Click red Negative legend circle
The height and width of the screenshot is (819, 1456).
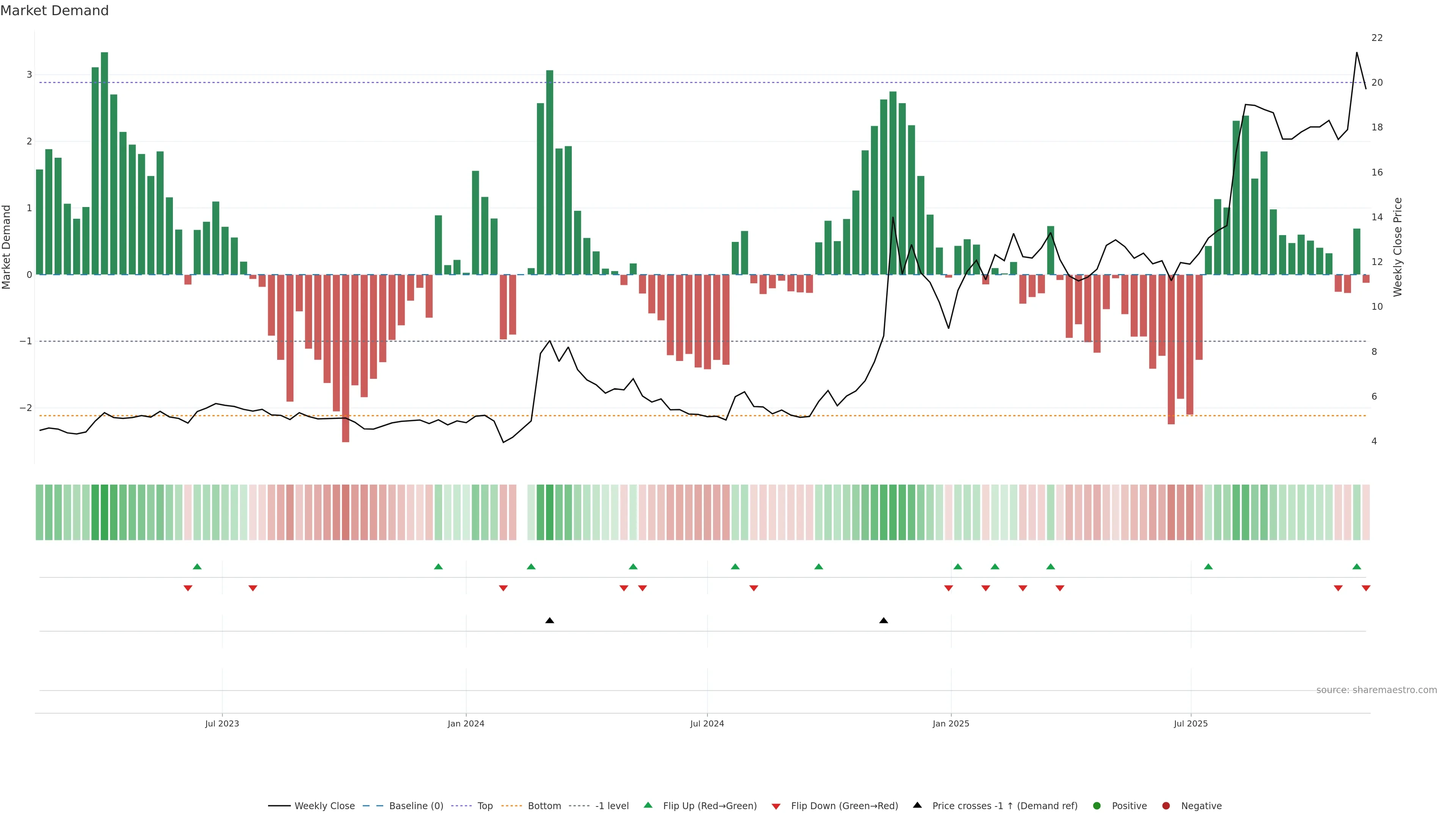[x=1166, y=806]
